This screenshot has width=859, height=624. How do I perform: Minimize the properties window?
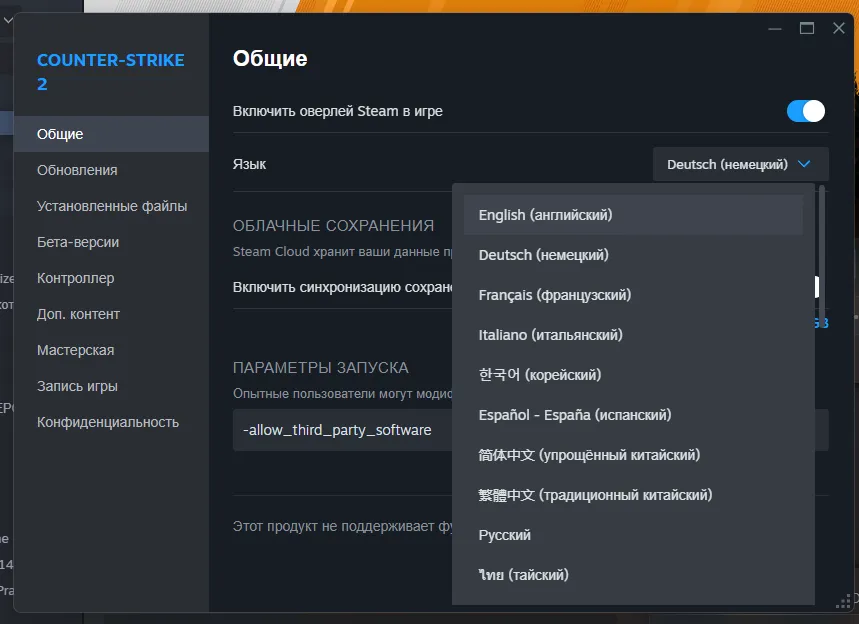coord(775,28)
